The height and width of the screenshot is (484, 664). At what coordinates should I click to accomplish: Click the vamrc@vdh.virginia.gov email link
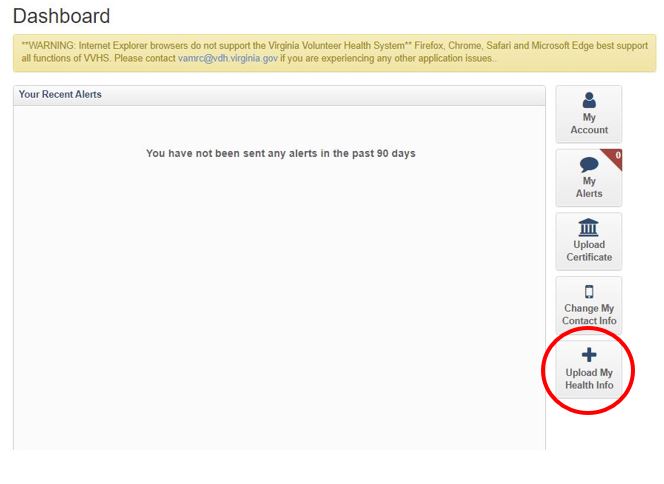(228, 59)
